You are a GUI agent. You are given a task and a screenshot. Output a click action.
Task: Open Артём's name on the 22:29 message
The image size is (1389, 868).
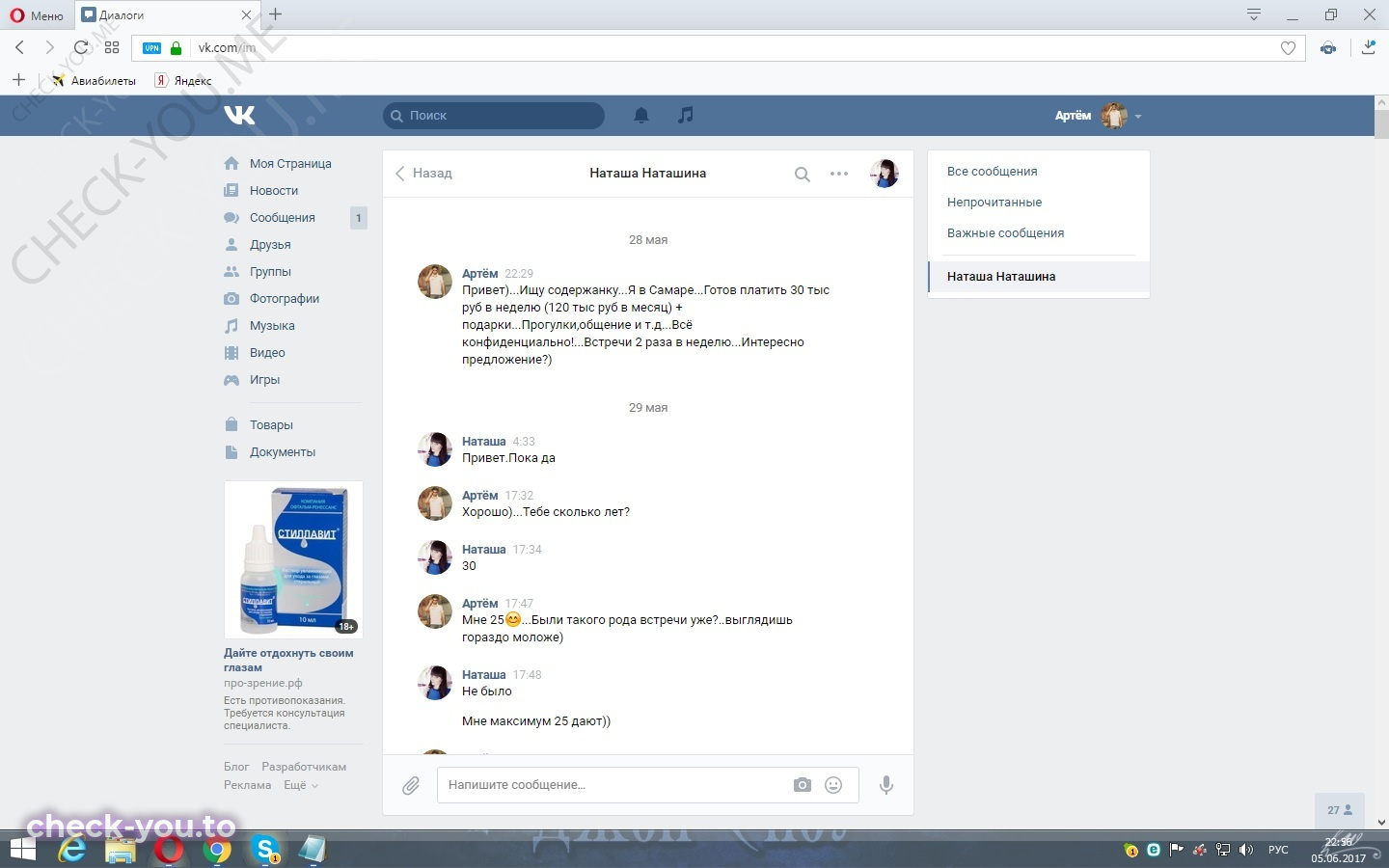tap(479, 274)
